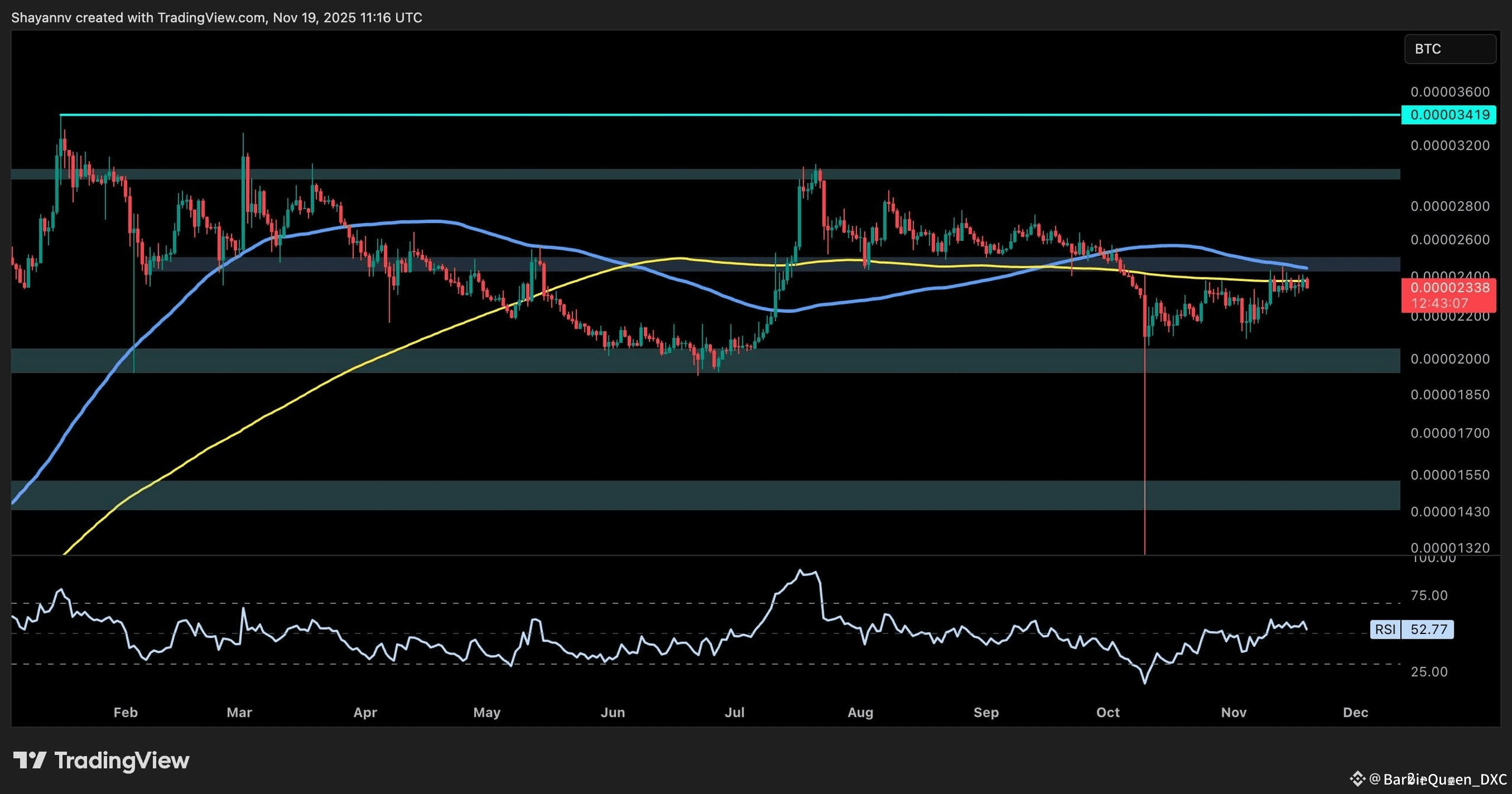The image size is (1512, 794).
Task: Click the red 0.00002338 current price label
Action: coord(1449,294)
